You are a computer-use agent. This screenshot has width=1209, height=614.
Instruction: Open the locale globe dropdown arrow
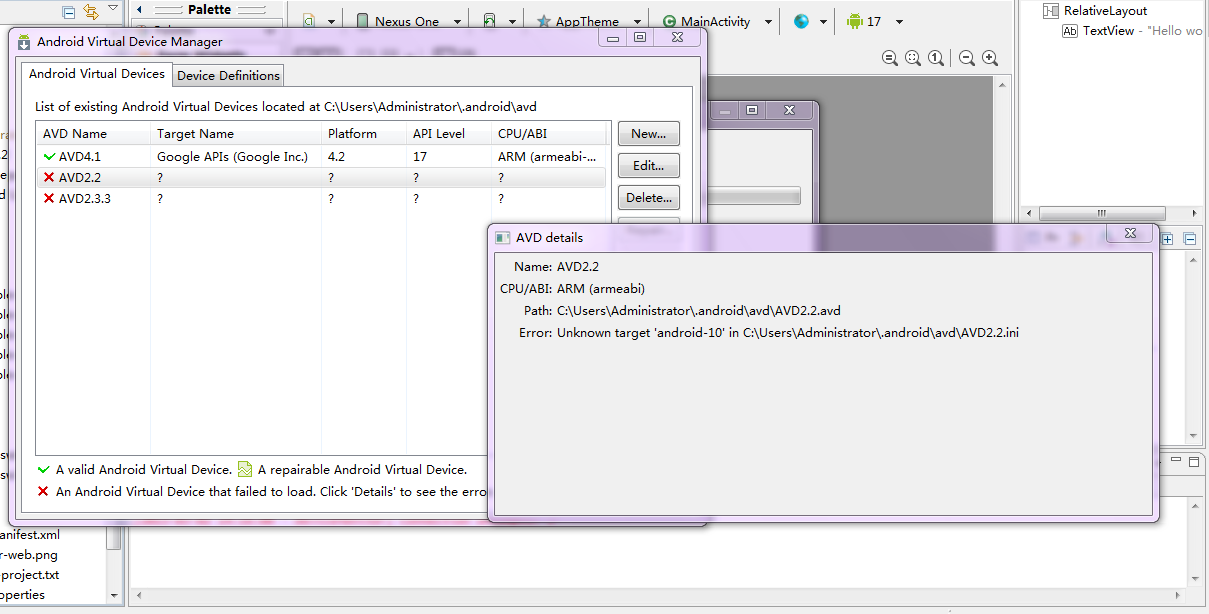824,22
